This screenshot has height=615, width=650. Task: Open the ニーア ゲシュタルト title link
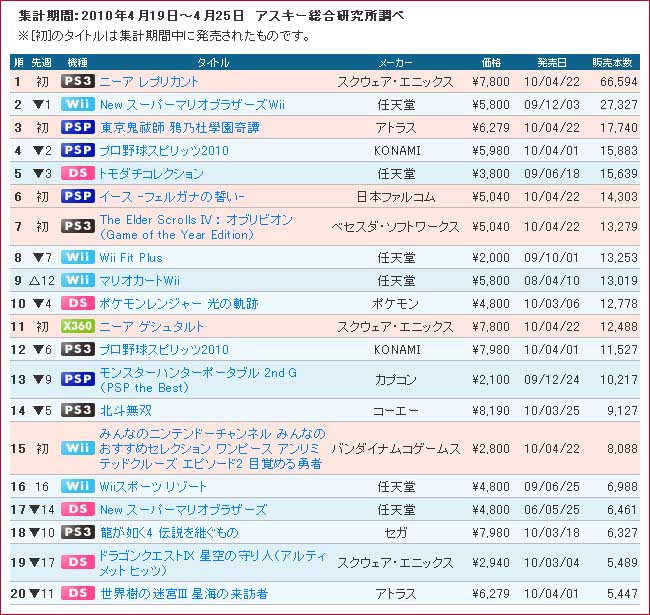coord(152,327)
